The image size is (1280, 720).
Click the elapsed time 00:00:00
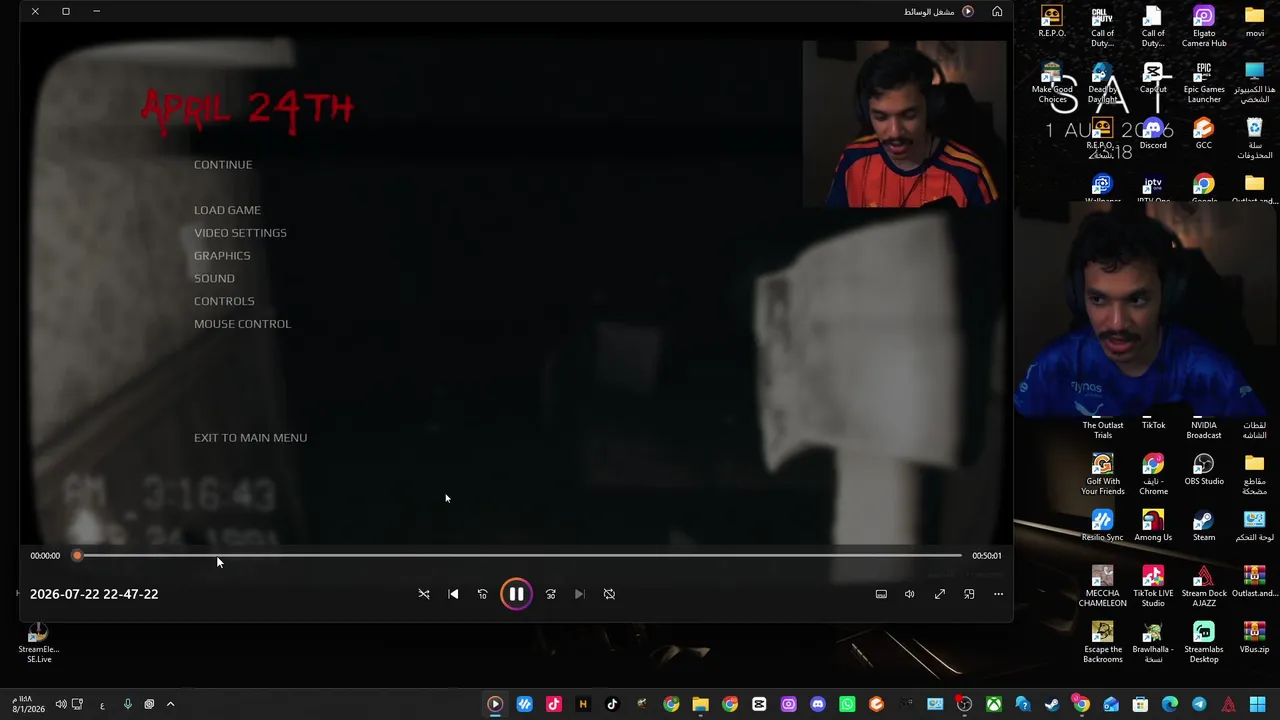[x=45, y=556]
